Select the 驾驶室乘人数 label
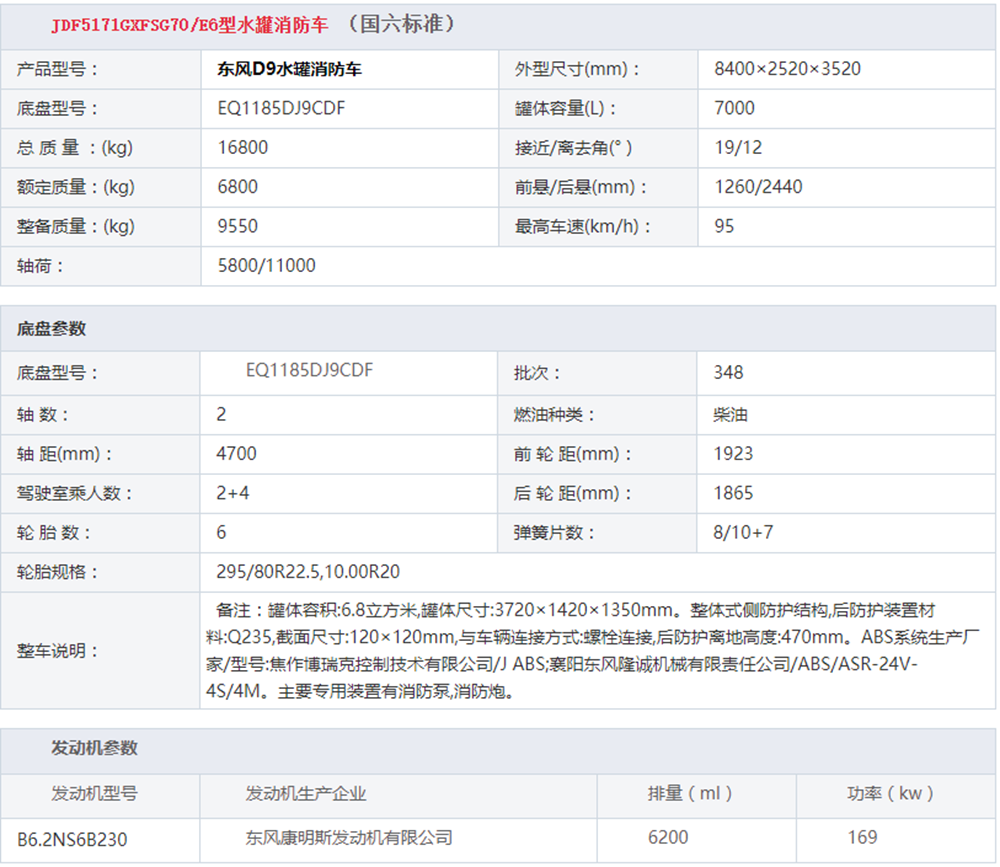 [74, 494]
